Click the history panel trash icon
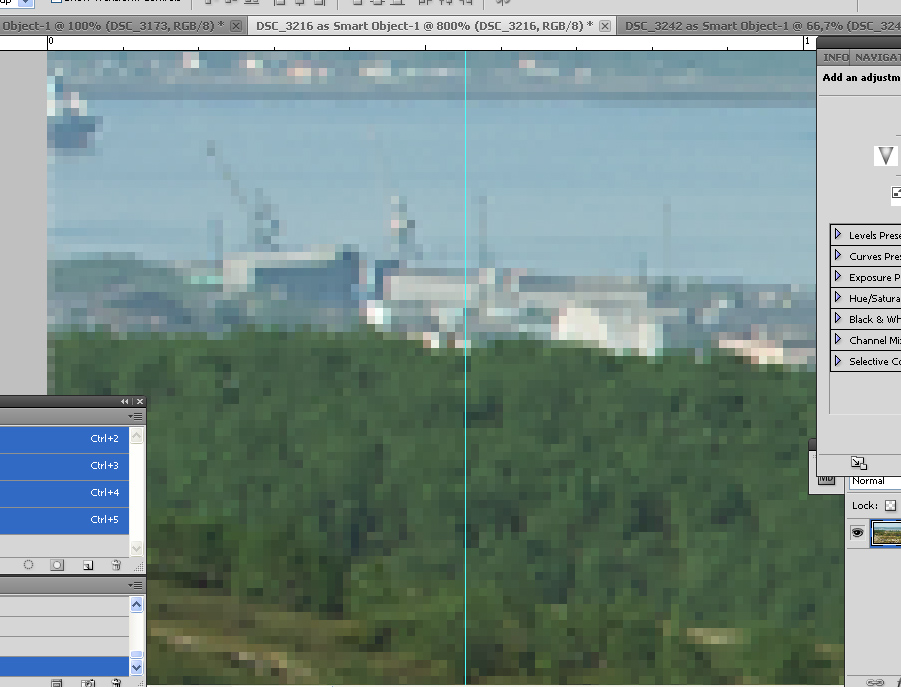Viewport: 901px width, 687px height. pos(116,683)
